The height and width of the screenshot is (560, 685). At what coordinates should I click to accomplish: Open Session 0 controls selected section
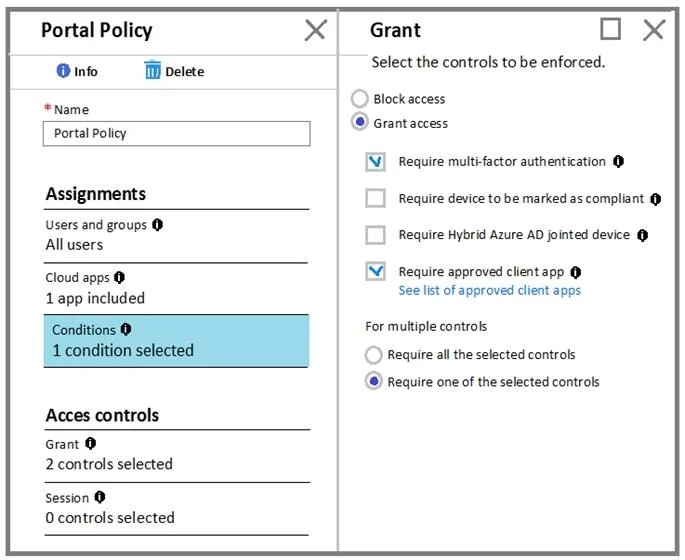[x=176, y=509]
